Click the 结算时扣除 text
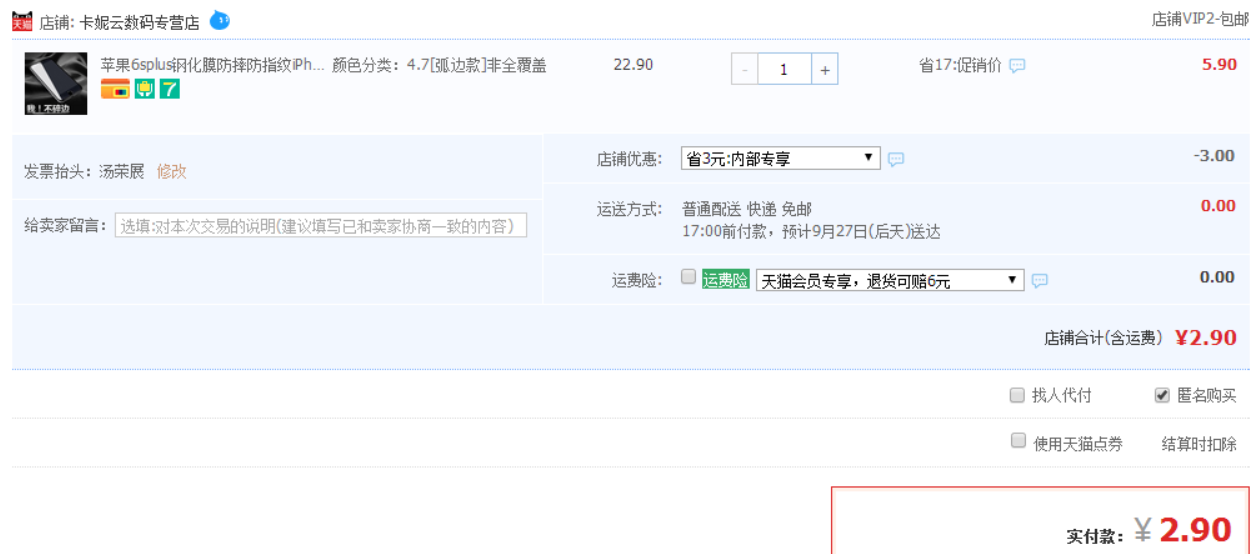Image resolution: width=1256 pixels, height=554 pixels. tap(1199, 444)
